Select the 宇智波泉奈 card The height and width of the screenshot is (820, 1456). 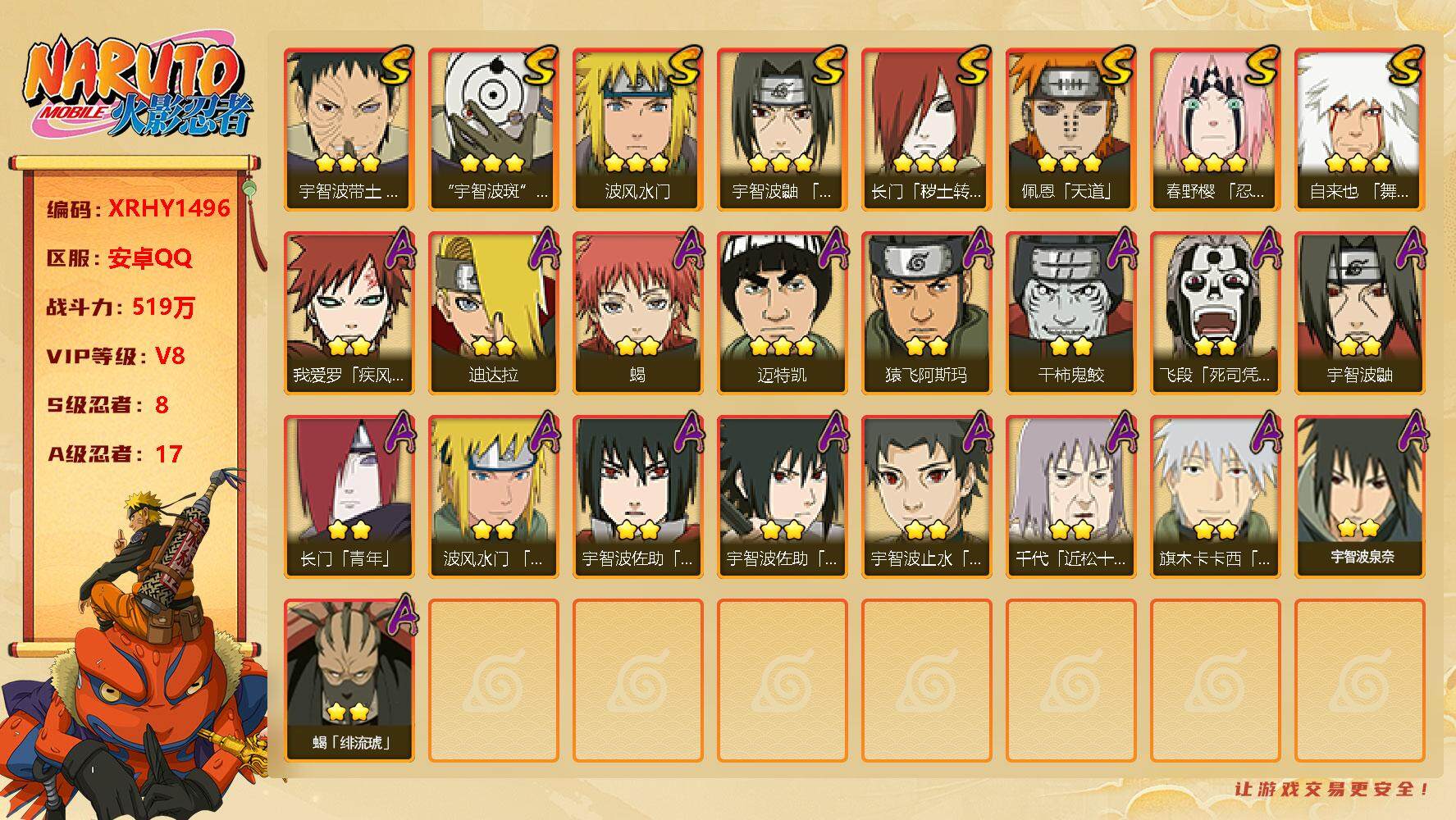(x=1359, y=497)
